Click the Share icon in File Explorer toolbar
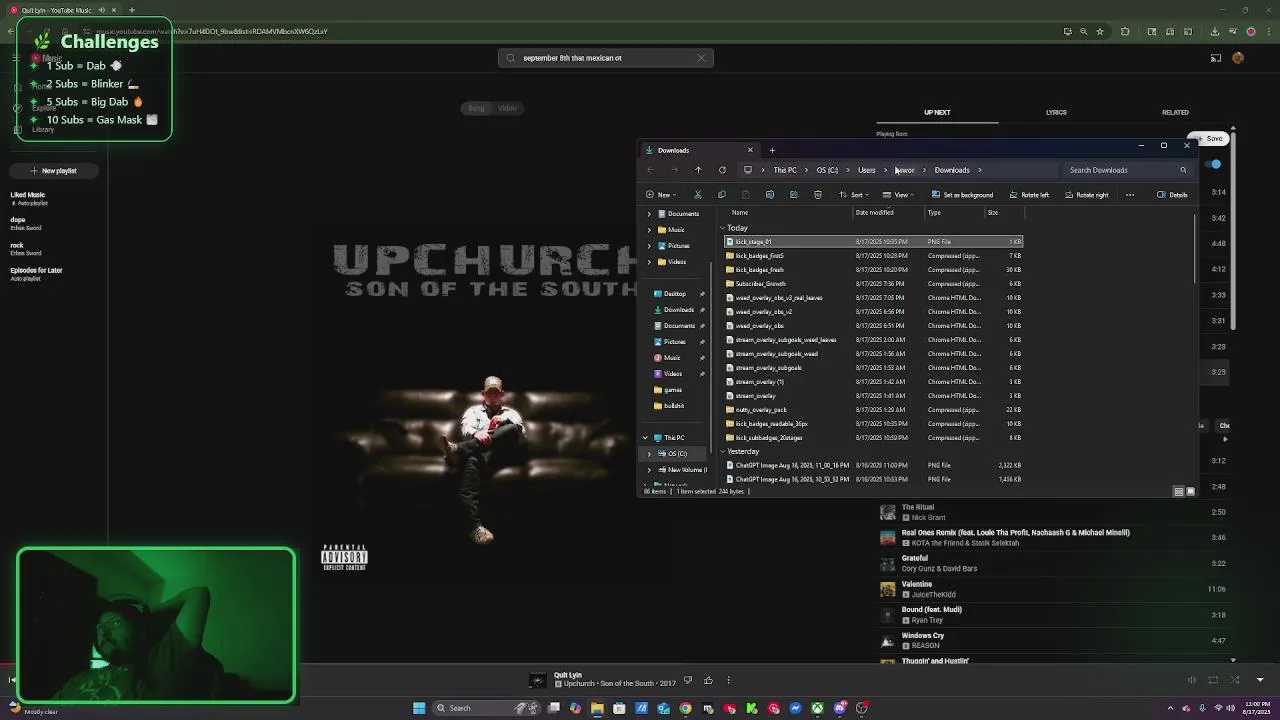 (794, 195)
